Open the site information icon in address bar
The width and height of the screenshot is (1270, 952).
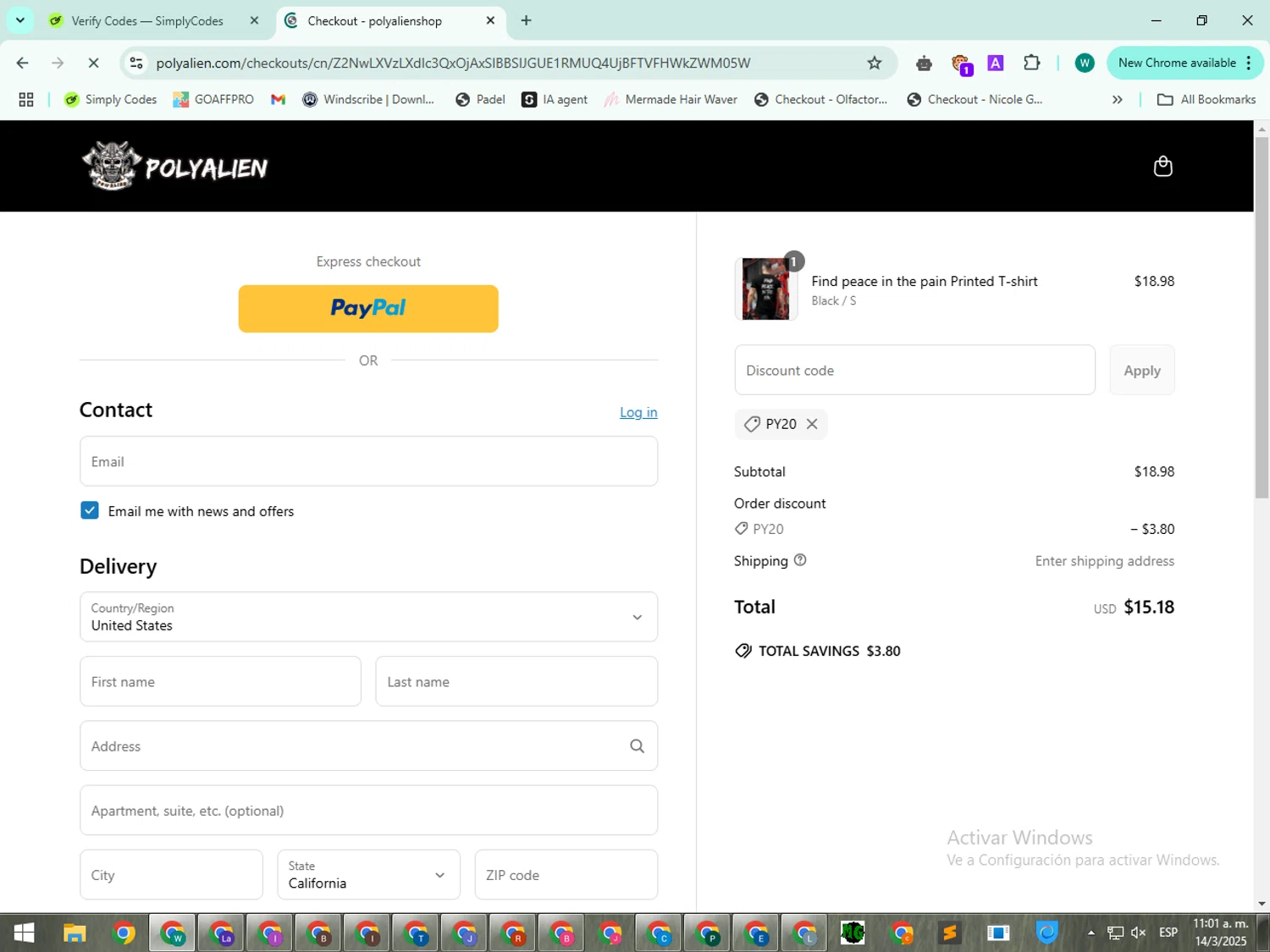(136, 63)
